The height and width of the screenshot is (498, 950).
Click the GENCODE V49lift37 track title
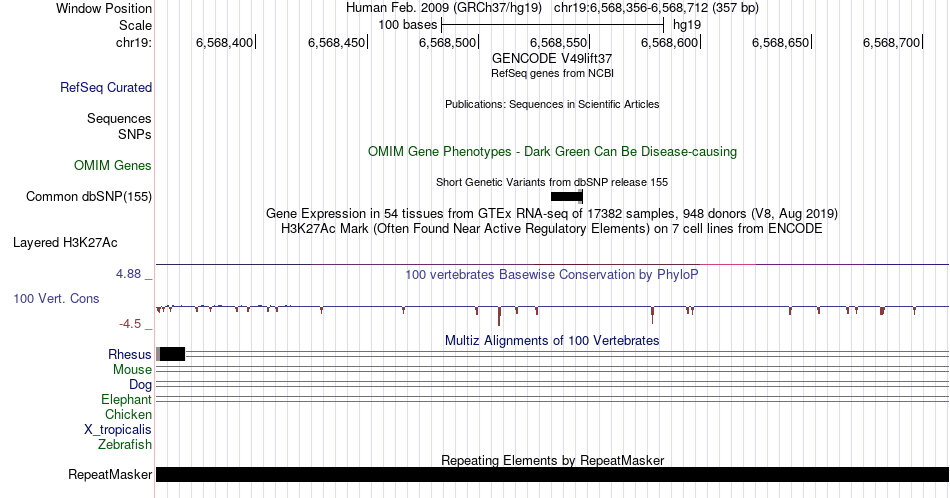552,58
